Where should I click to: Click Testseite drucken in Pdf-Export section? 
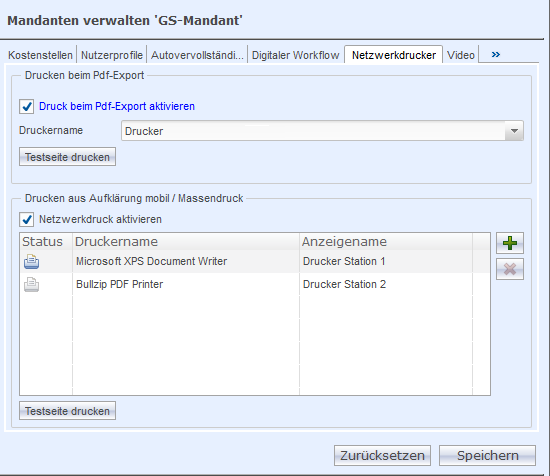(x=67, y=157)
